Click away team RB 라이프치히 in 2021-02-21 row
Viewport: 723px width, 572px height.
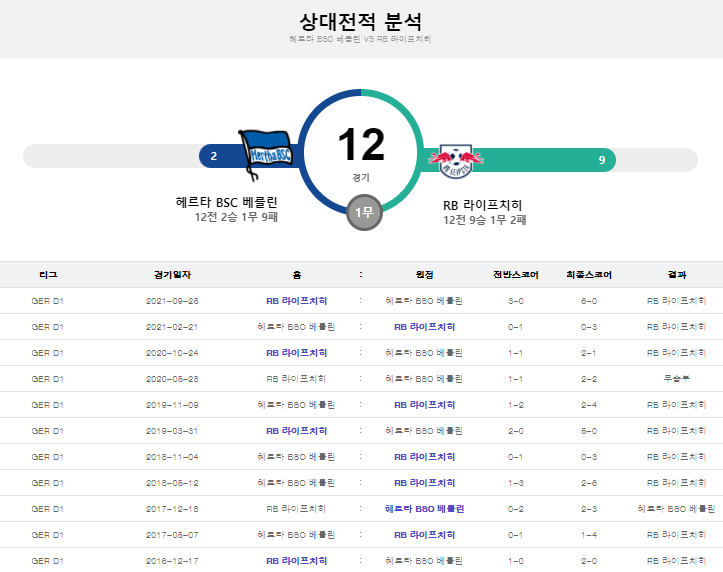(x=424, y=327)
